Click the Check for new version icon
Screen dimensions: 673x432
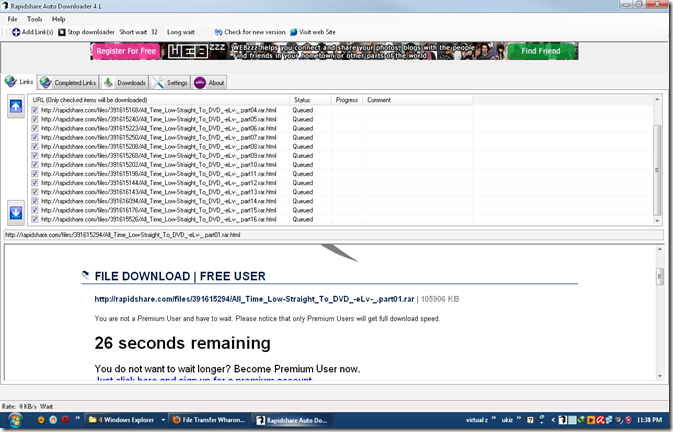(x=218, y=32)
